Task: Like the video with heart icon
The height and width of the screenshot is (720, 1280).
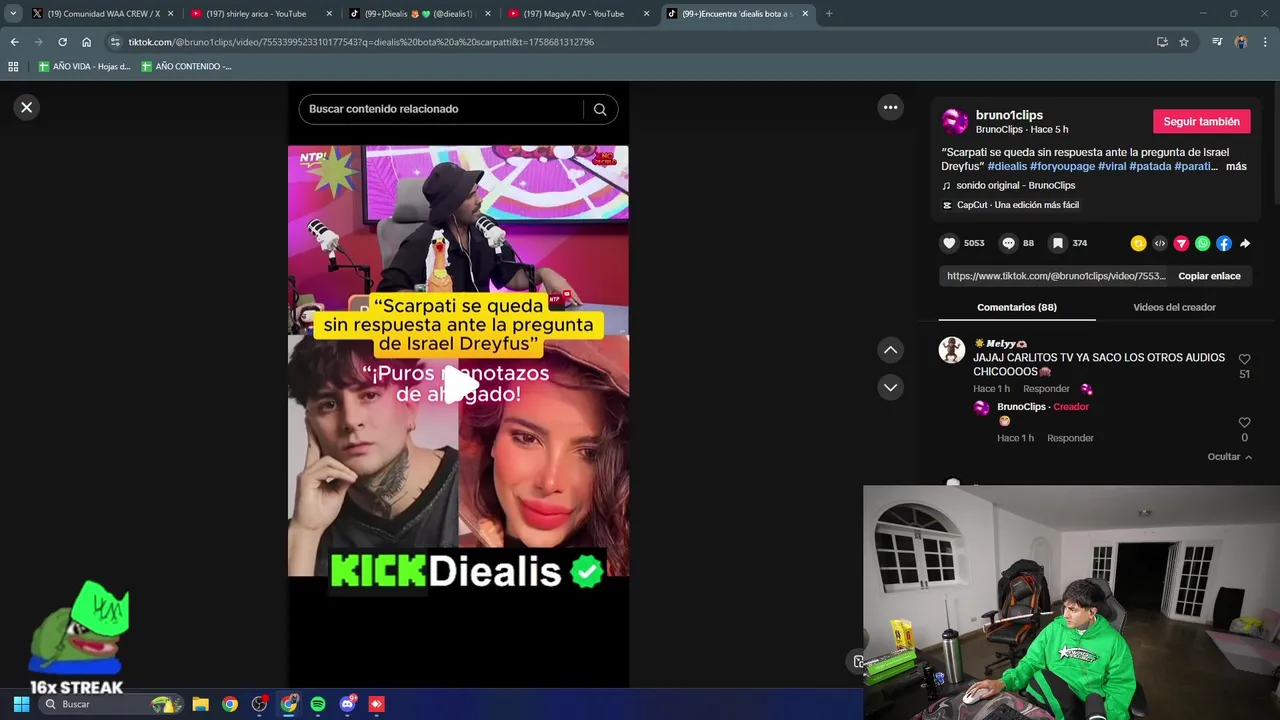Action: click(x=949, y=243)
